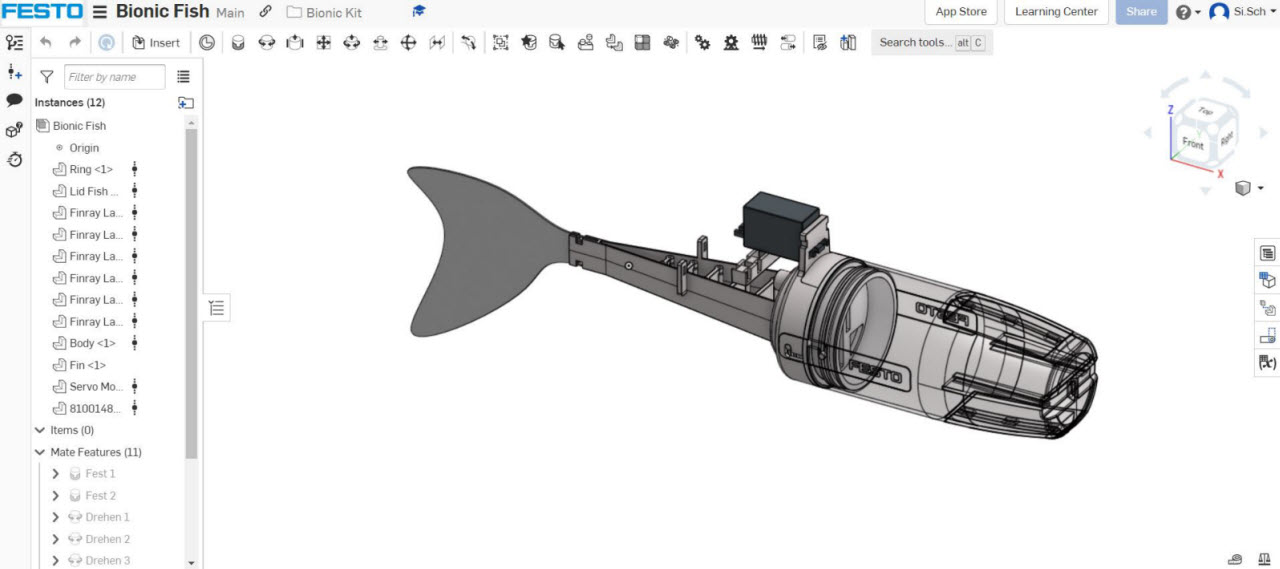Click the mate indicator beside Body <1>
The height and width of the screenshot is (569, 1280).
point(135,343)
